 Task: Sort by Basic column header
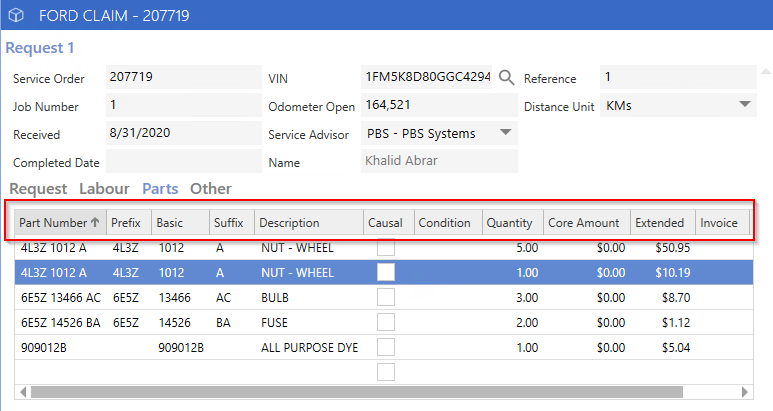click(180, 223)
